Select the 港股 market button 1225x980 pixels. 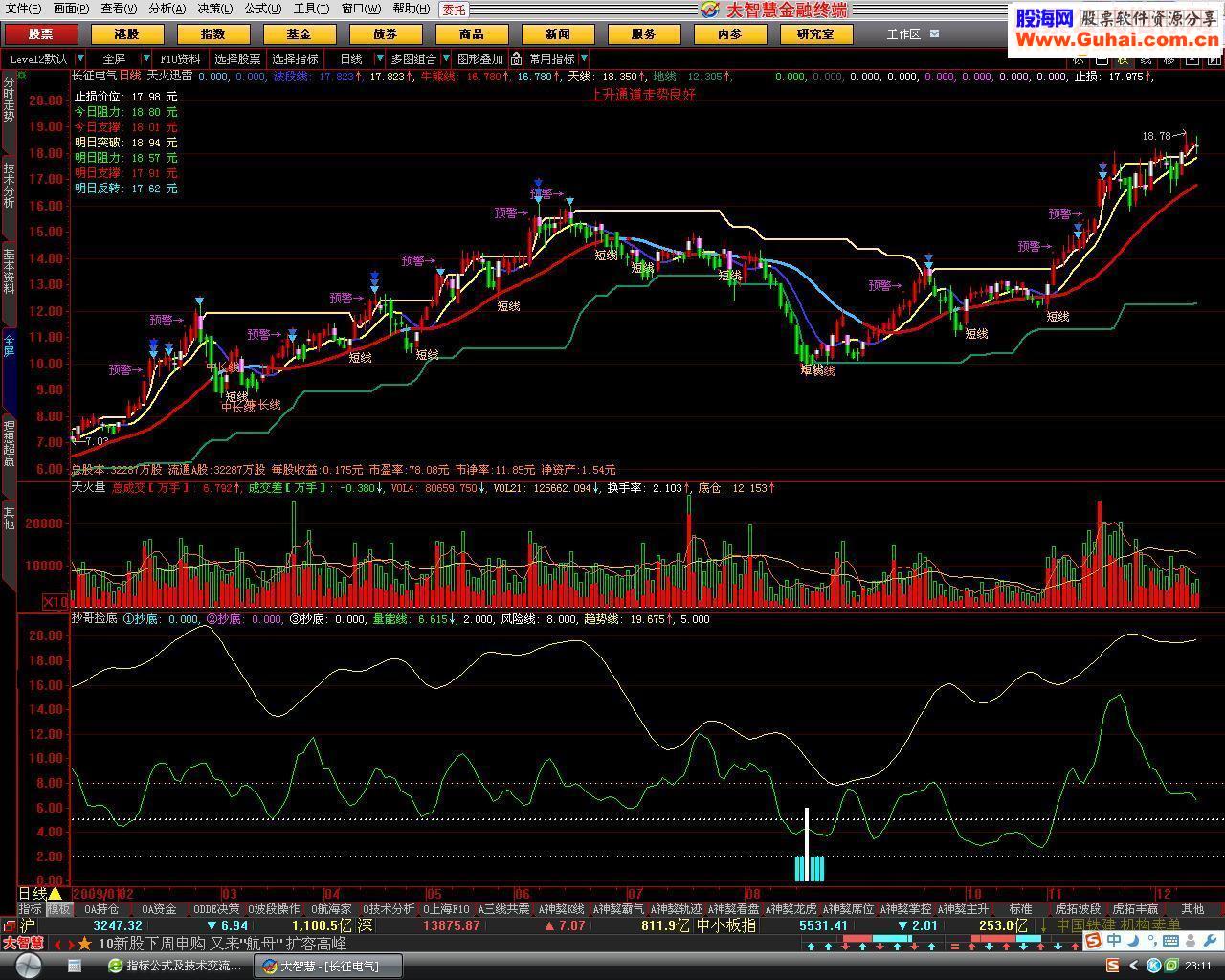(x=126, y=33)
